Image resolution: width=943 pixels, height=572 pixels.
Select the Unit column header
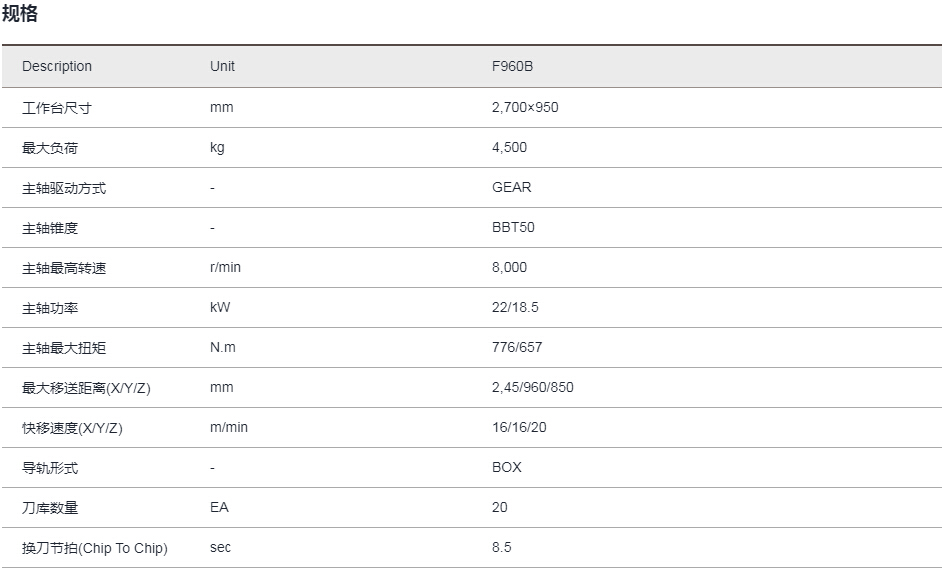pos(223,66)
